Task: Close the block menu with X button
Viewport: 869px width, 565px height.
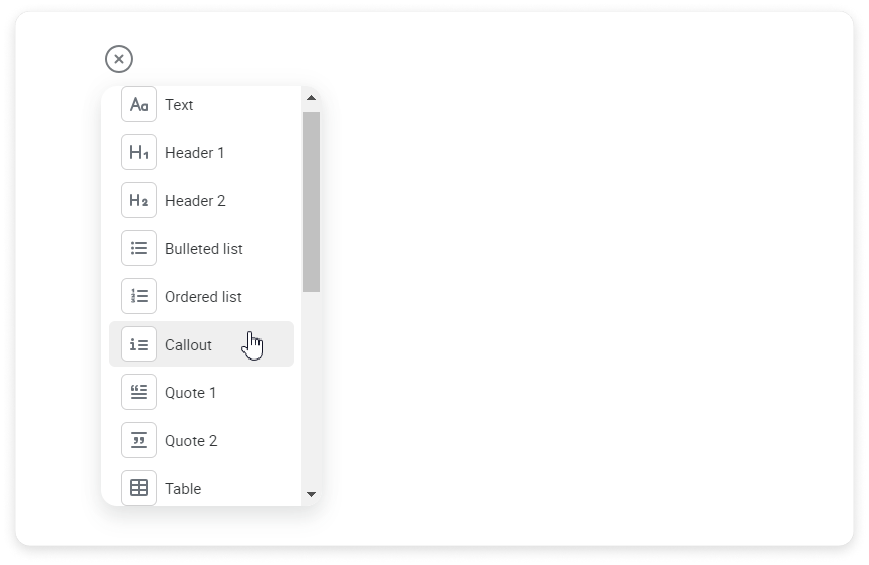Action: coord(119,60)
